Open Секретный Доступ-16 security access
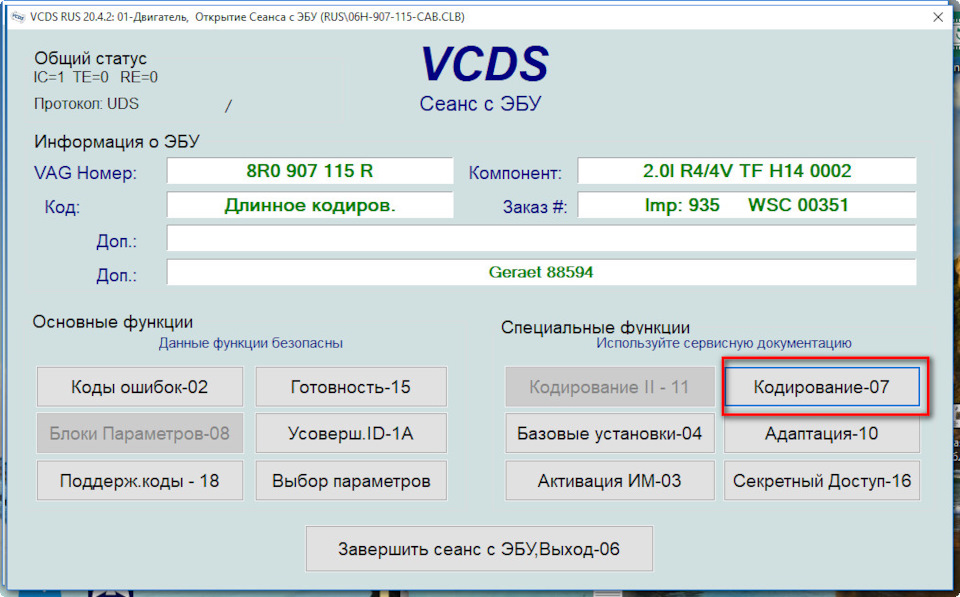The height and width of the screenshot is (597, 960). [x=822, y=480]
